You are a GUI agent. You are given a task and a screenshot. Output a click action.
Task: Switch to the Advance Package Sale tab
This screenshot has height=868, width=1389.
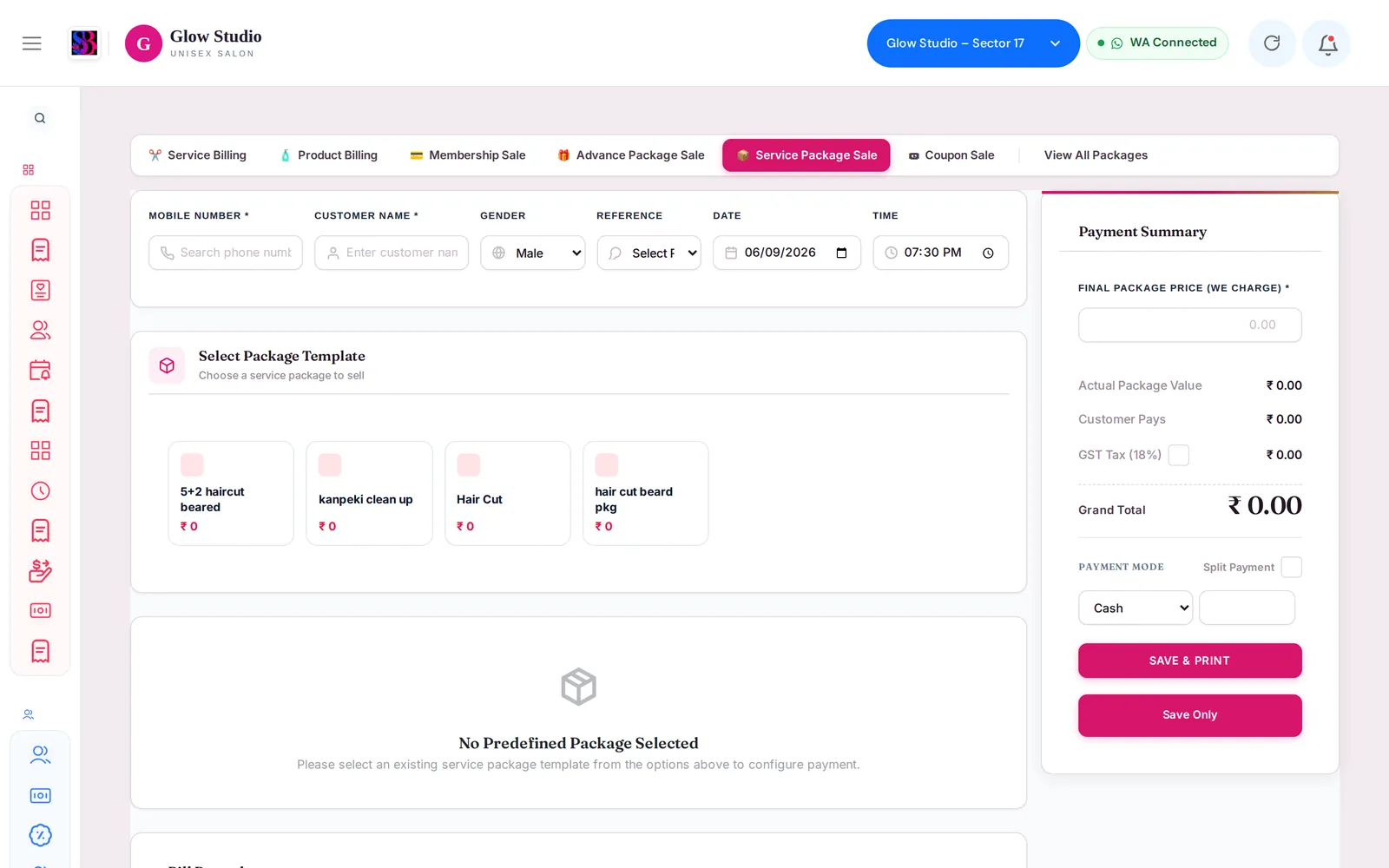click(631, 155)
